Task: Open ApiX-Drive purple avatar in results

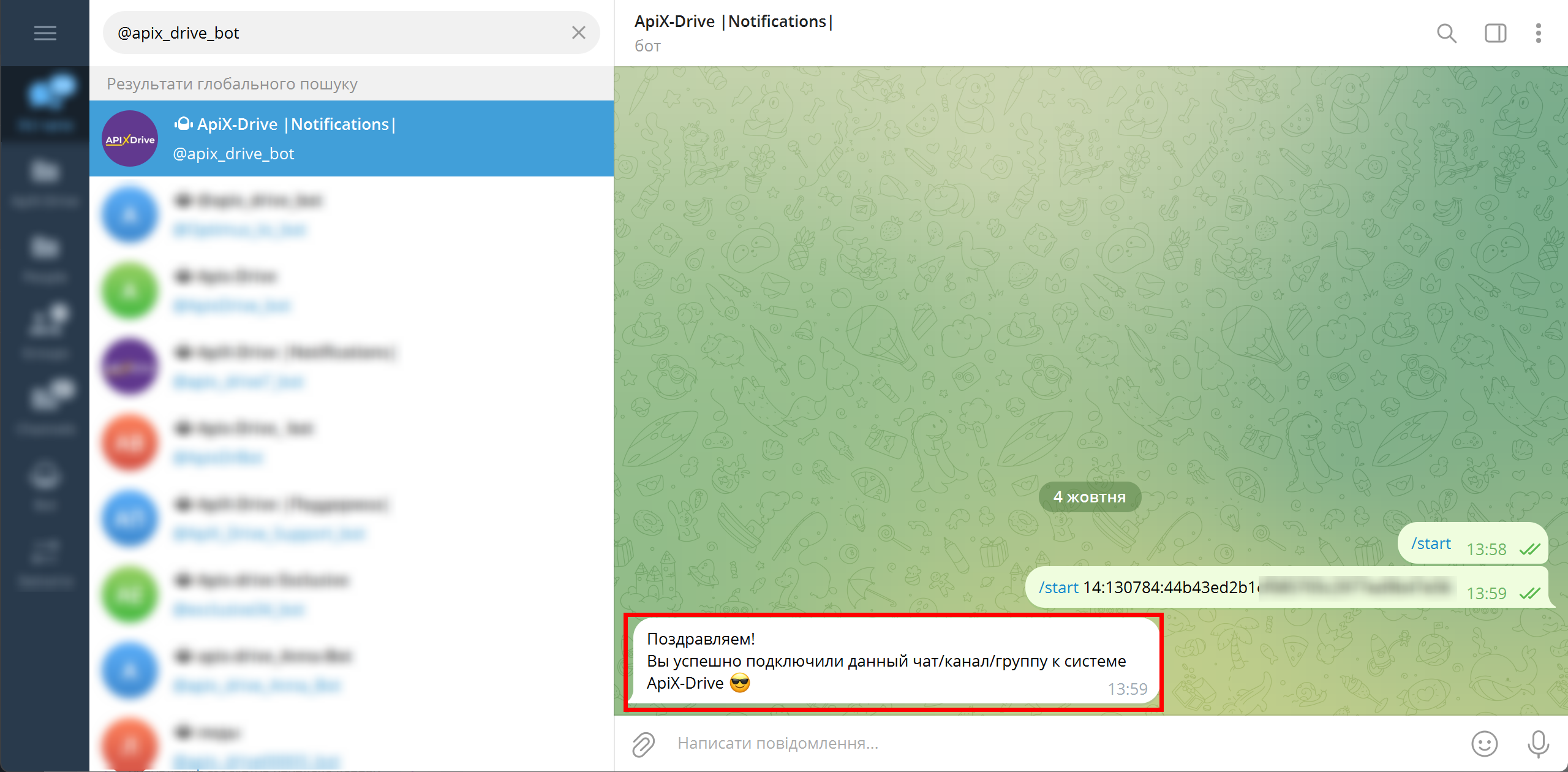Action: pyautogui.click(x=130, y=139)
